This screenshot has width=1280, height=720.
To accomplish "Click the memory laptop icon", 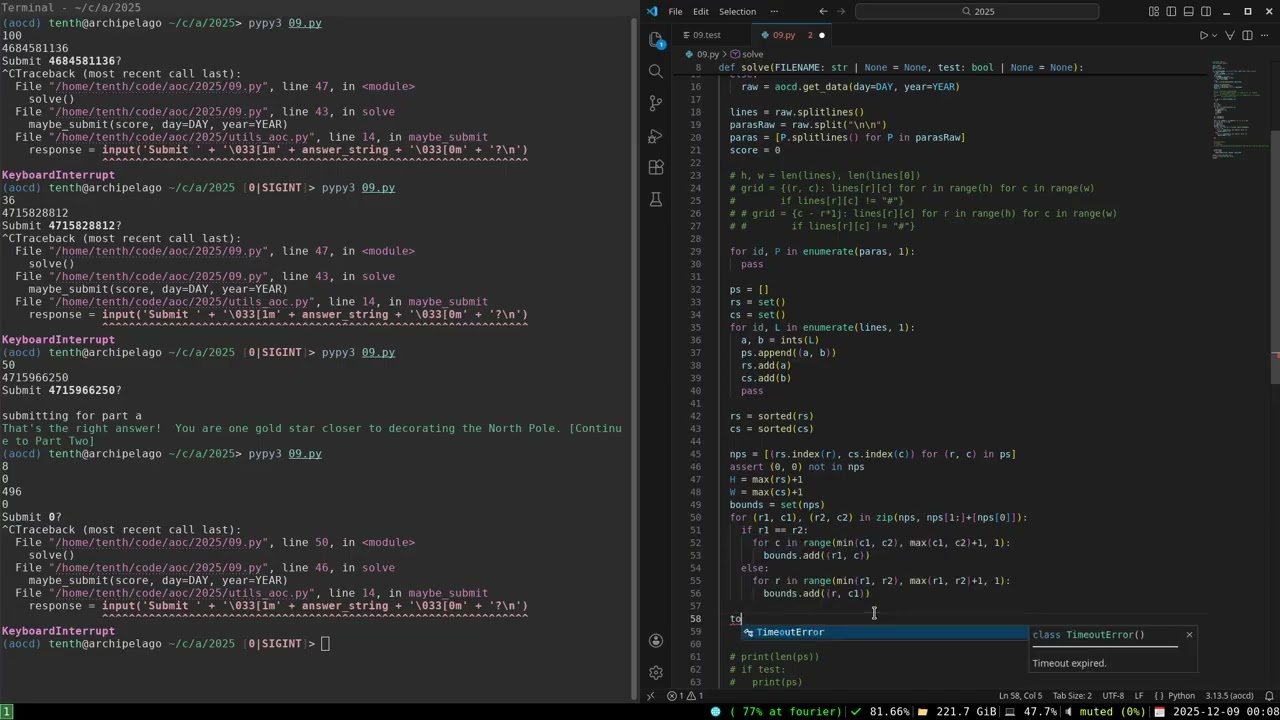I will [1012, 712].
